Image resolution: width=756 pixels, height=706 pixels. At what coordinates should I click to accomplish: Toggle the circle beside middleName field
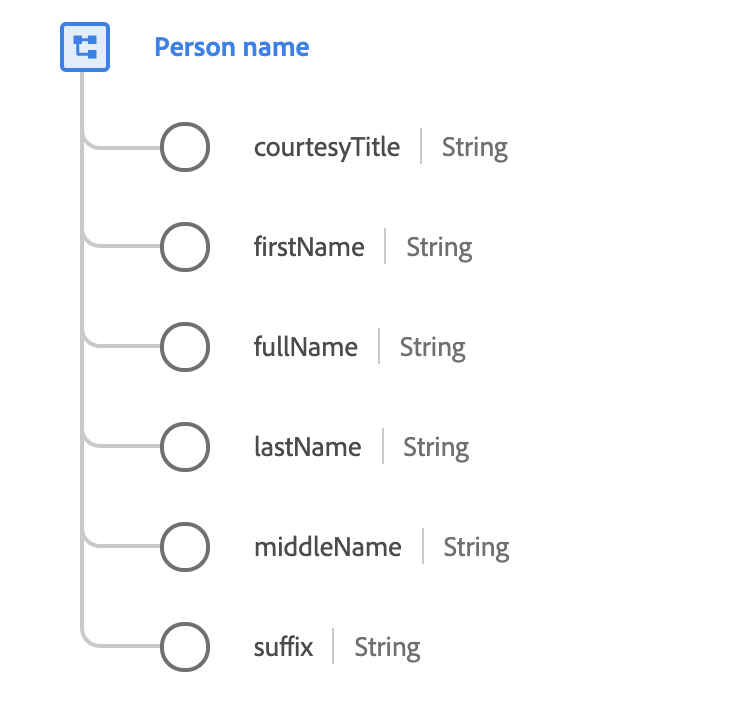coord(185,547)
